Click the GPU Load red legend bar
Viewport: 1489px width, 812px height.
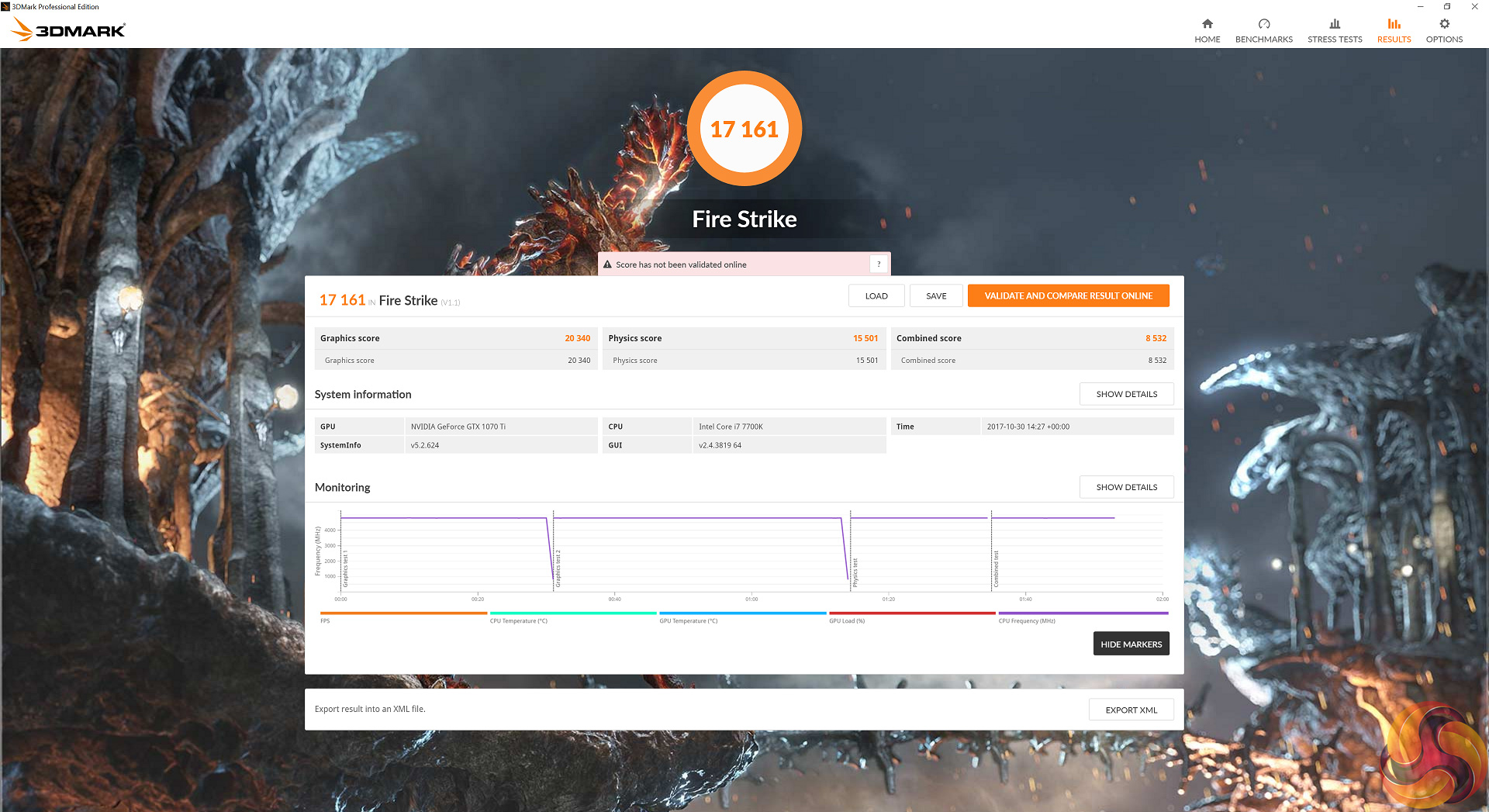(x=912, y=613)
